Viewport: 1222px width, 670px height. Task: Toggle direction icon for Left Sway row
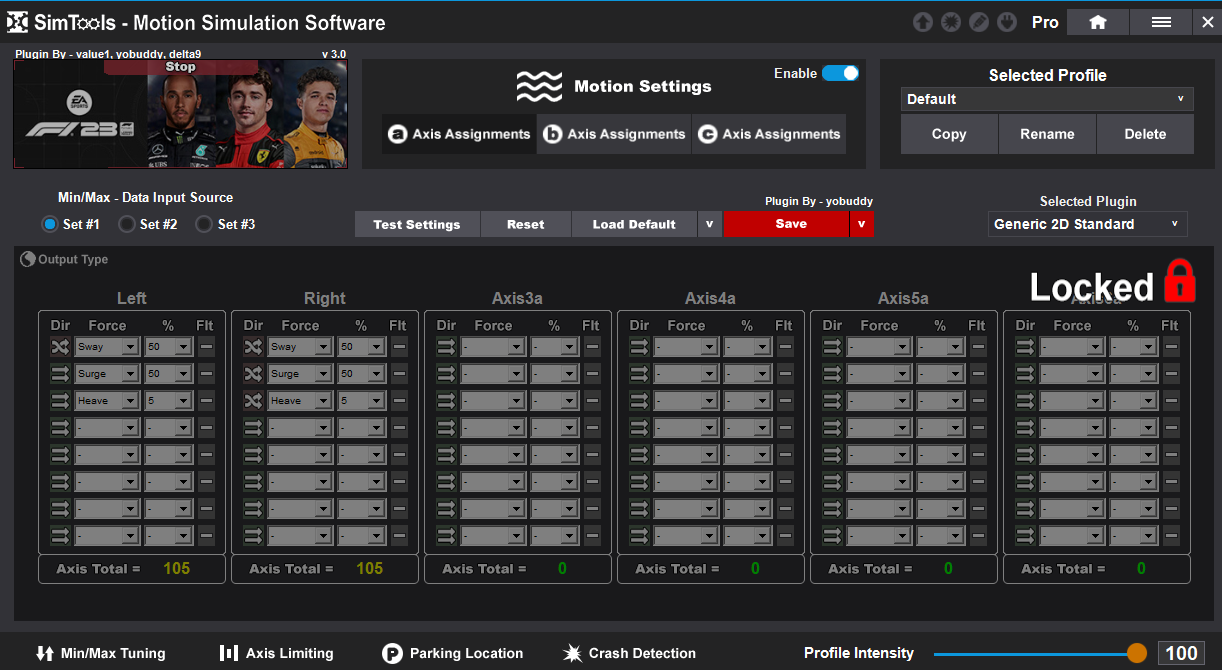click(x=60, y=347)
